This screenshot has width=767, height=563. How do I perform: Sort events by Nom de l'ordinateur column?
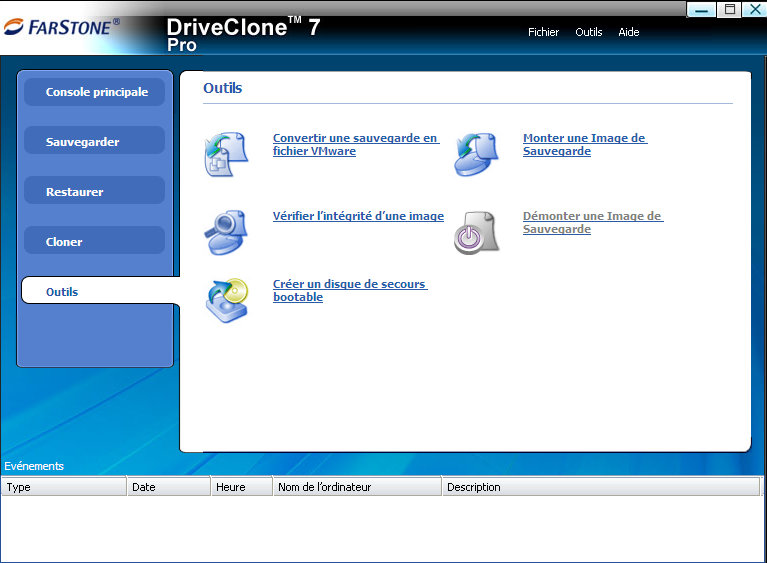[357, 487]
